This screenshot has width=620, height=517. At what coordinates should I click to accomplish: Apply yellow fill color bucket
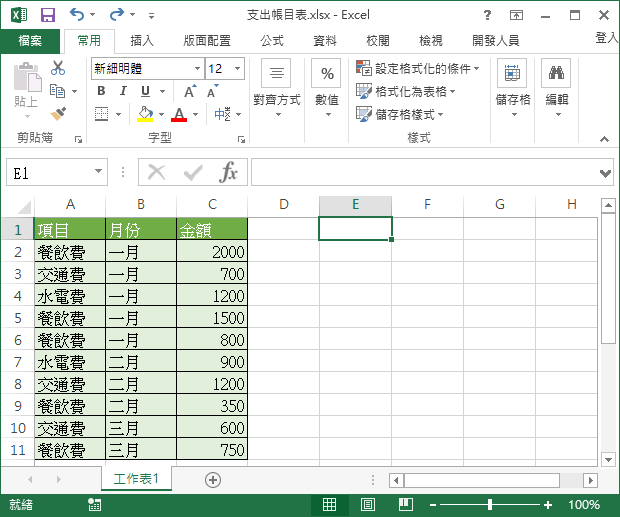click(x=145, y=114)
